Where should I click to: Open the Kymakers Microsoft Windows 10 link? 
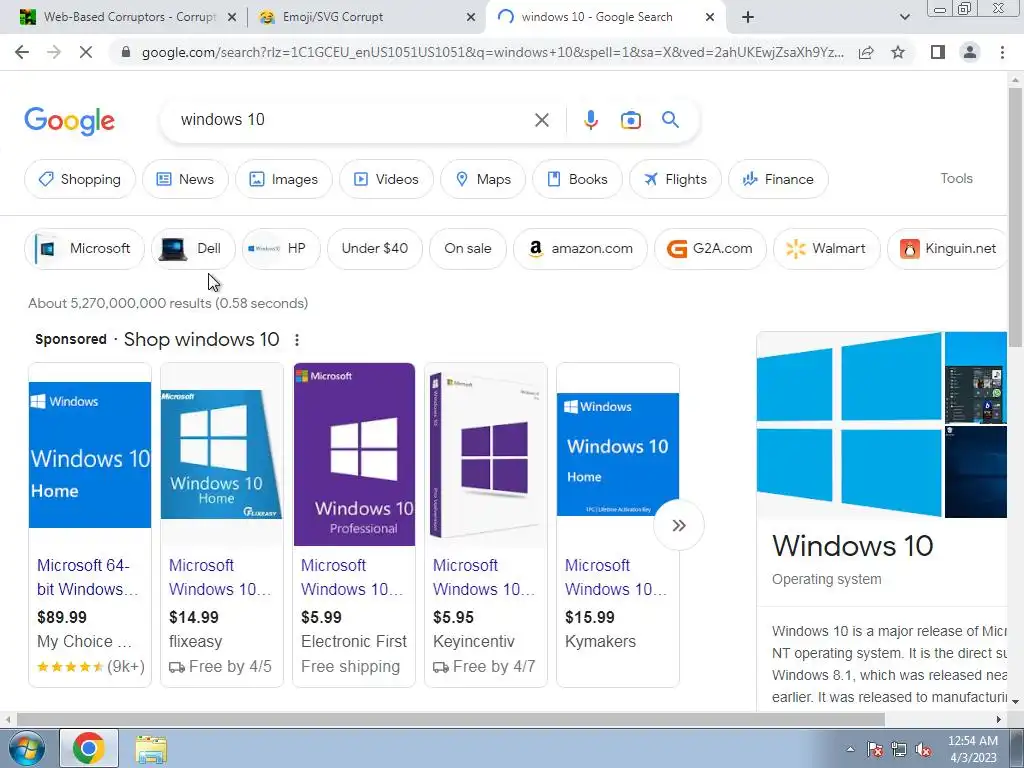pyautogui.click(x=616, y=577)
